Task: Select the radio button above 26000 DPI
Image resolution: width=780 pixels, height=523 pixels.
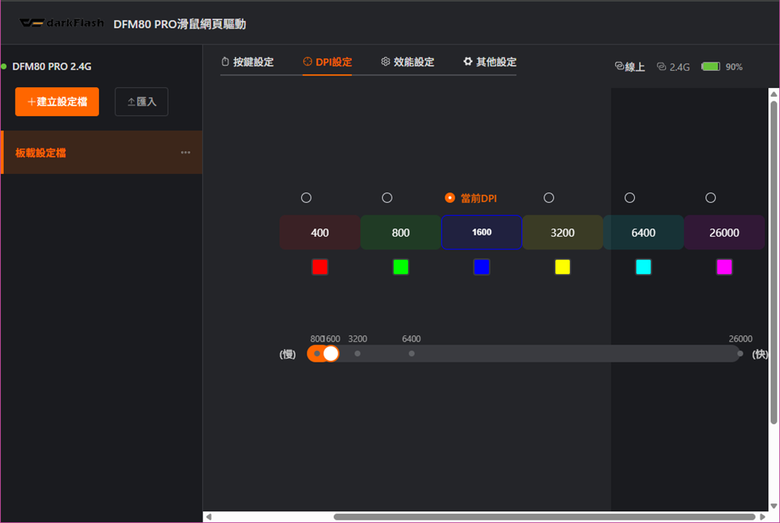Action: pyautogui.click(x=710, y=198)
